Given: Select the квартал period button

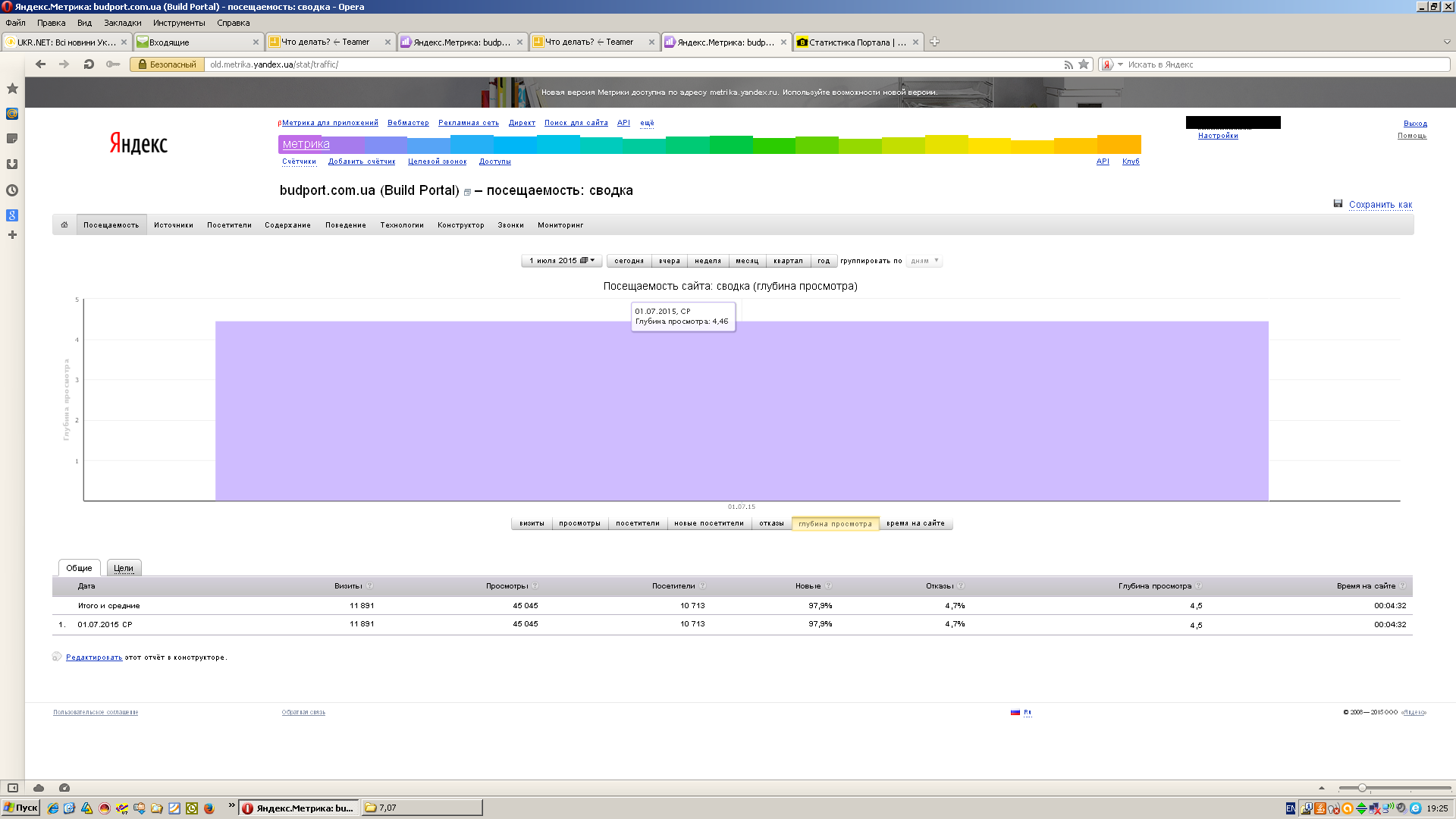Looking at the screenshot, I should tap(788, 261).
